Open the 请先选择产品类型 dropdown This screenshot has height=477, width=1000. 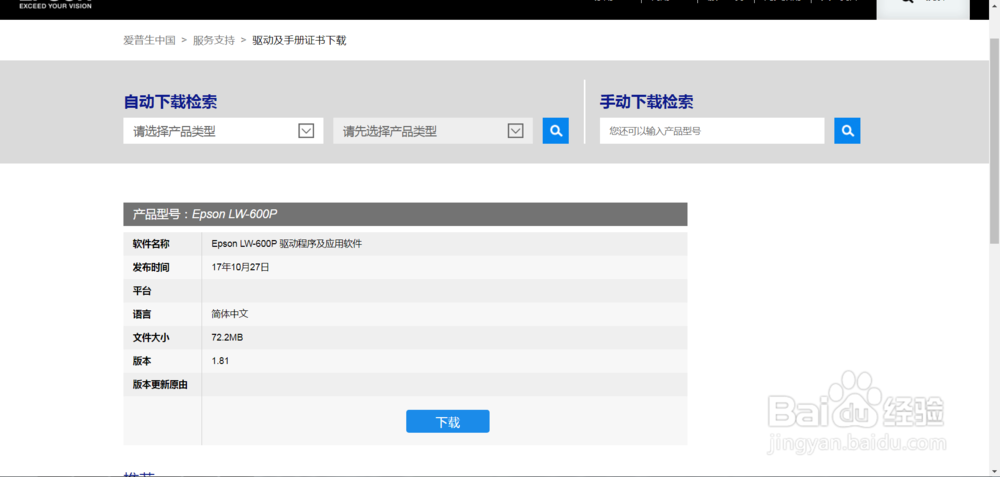pyautogui.click(x=433, y=131)
